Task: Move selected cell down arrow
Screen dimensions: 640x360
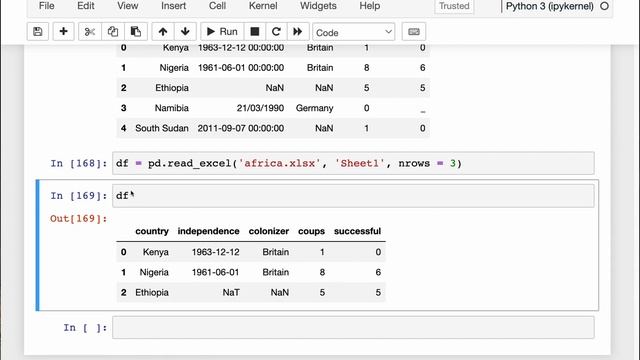Action: [x=185, y=31]
